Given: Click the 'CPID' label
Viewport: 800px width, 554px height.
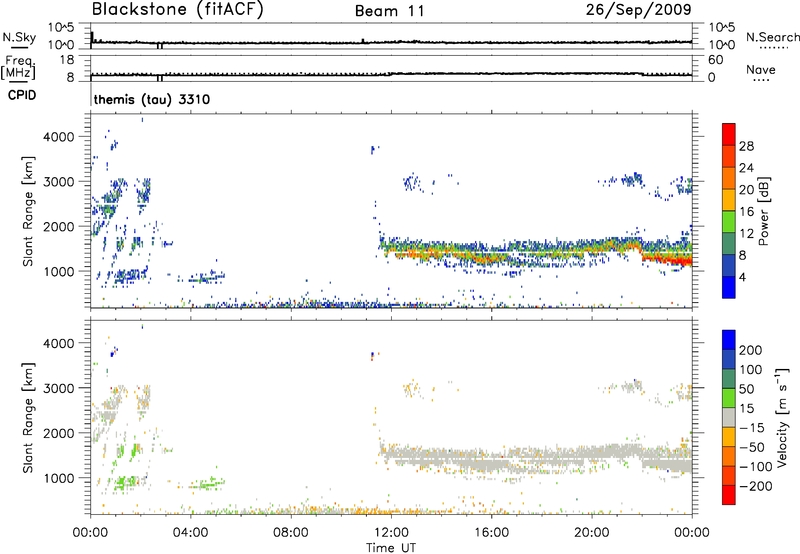Looking at the screenshot, I should pyautogui.click(x=22, y=95).
